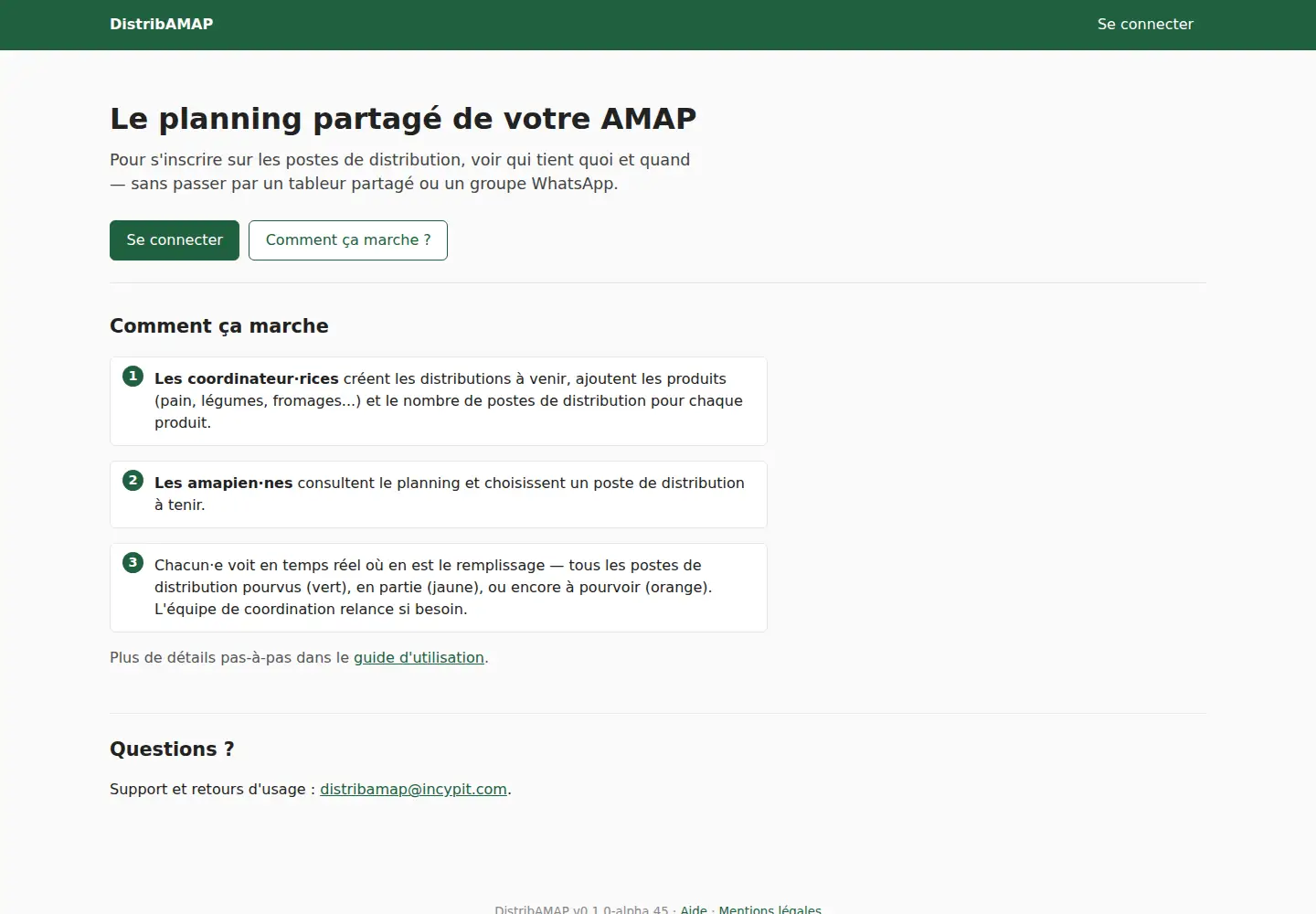Click the bold text "Les amapien·nes"
Screen dimensions: 1316x914
[x=224, y=483]
